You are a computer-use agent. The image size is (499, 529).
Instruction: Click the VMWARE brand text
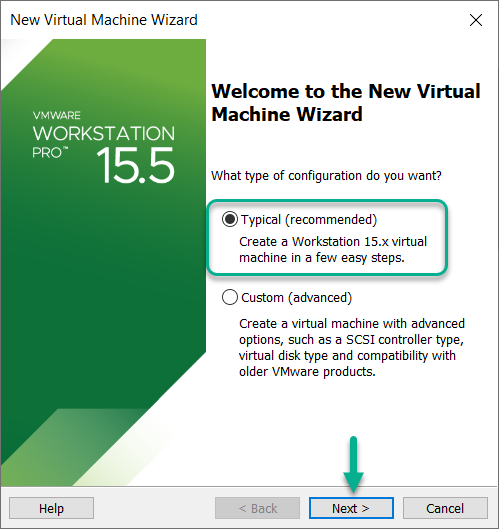tap(57, 115)
